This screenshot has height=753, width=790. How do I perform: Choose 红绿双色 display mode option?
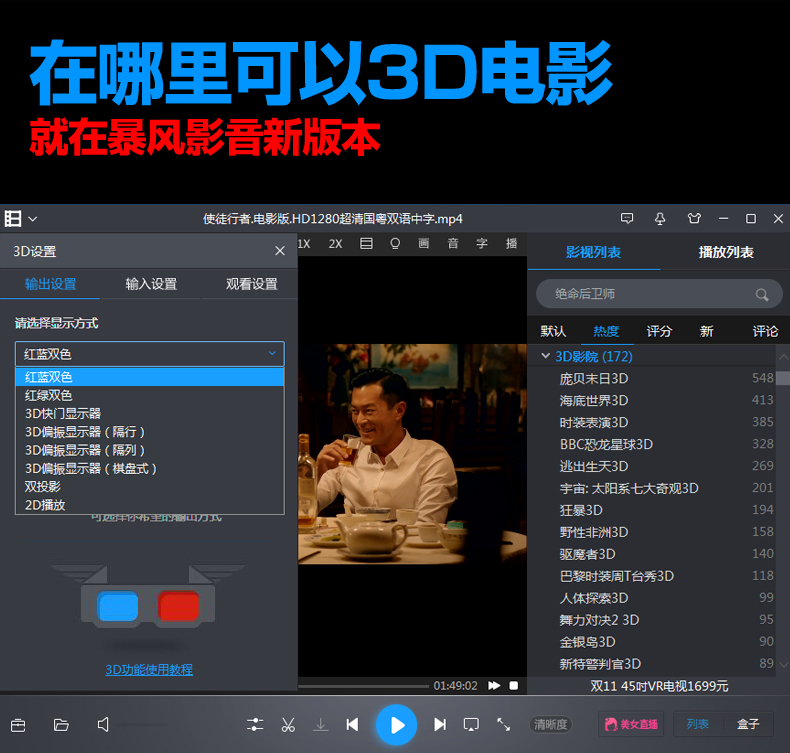tap(150, 395)
